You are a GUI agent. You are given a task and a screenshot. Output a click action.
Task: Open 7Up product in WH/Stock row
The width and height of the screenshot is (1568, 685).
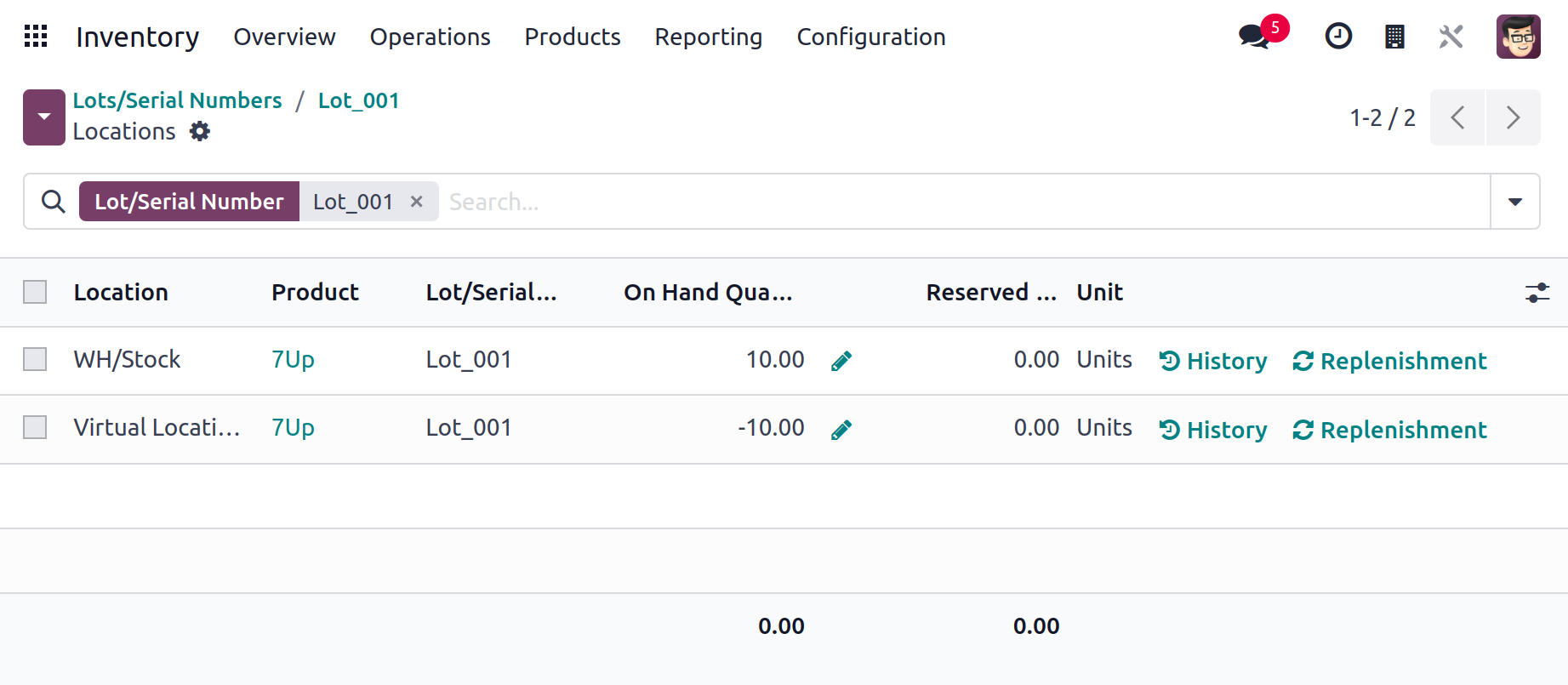[x=293, y=359]
